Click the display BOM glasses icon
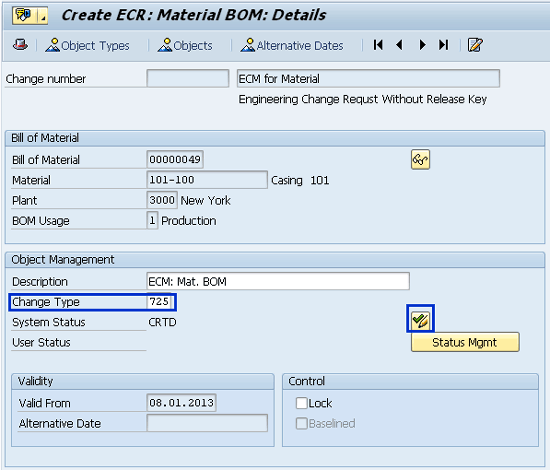 point(420,160)
